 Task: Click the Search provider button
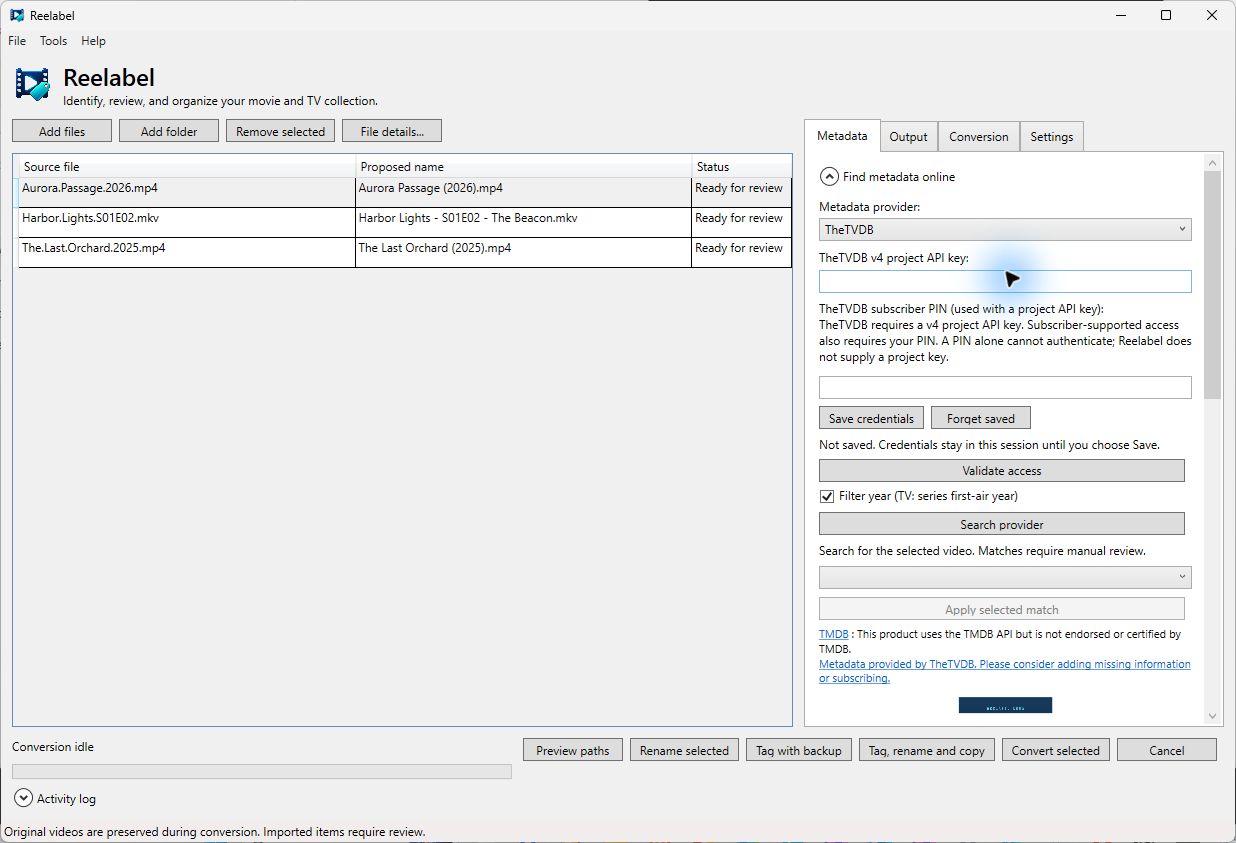coord(1002,524)
